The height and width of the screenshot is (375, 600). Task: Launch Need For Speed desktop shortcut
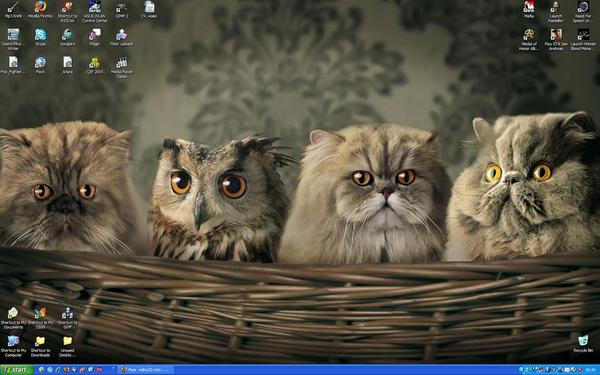pos(583,11)
